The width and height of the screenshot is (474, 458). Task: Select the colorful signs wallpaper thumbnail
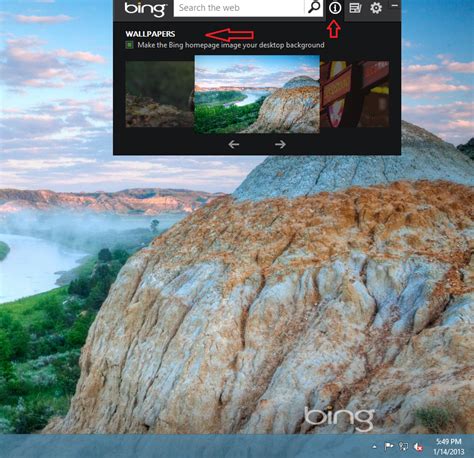[355, 94]
